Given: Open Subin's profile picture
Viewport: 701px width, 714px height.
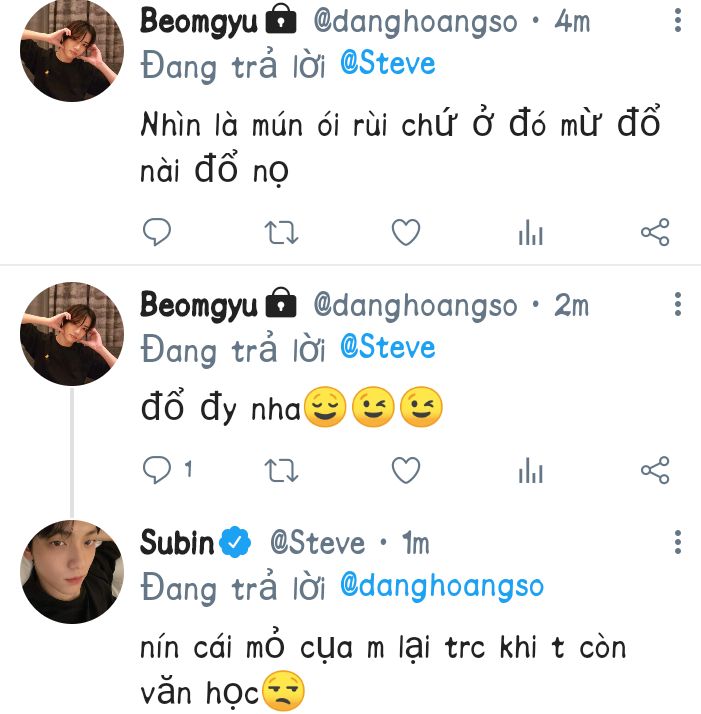Looking at the screenshot, I should pyautogui.click(x=72, y=572).
